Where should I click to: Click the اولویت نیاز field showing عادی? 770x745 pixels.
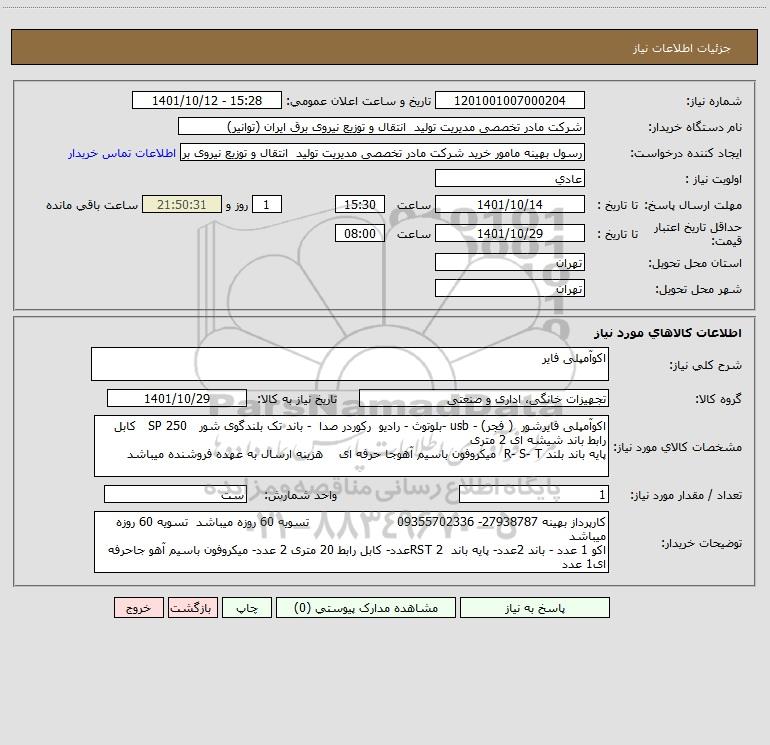[510, 178]
